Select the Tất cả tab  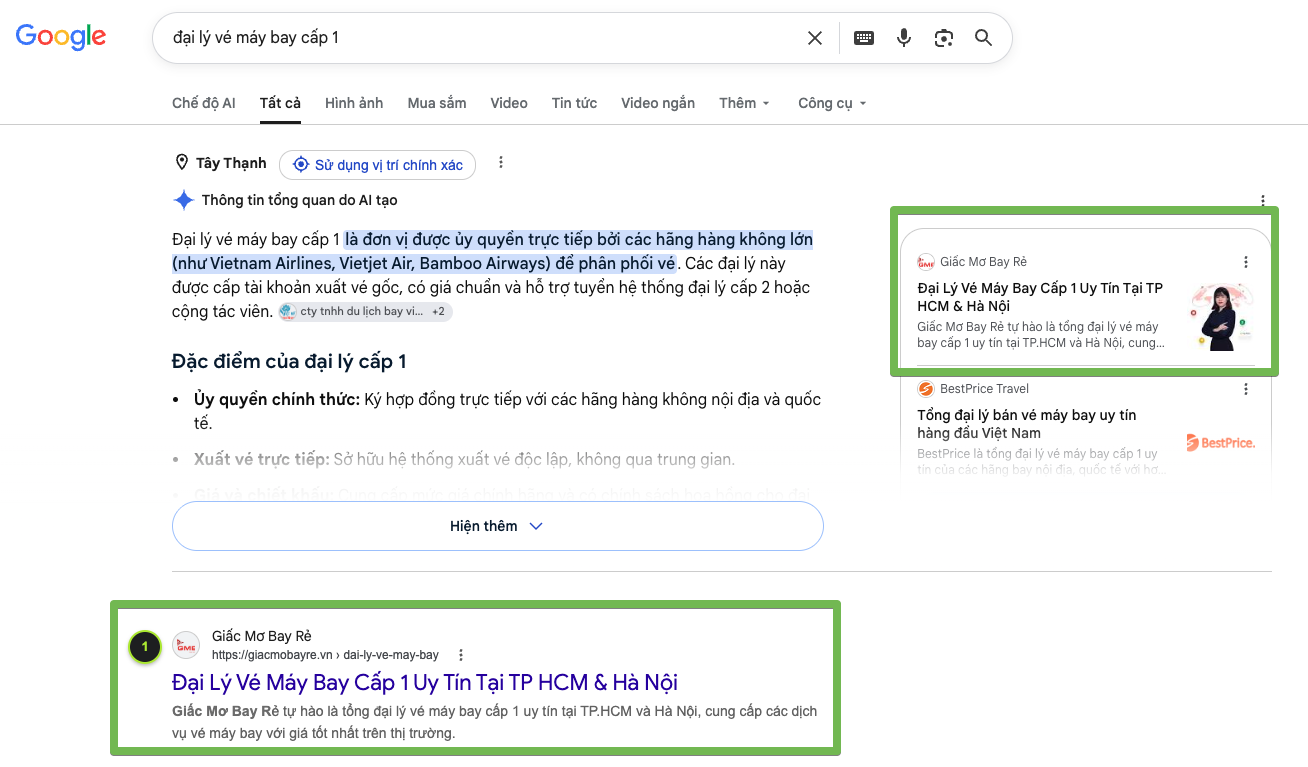click(x=280, y=103)
